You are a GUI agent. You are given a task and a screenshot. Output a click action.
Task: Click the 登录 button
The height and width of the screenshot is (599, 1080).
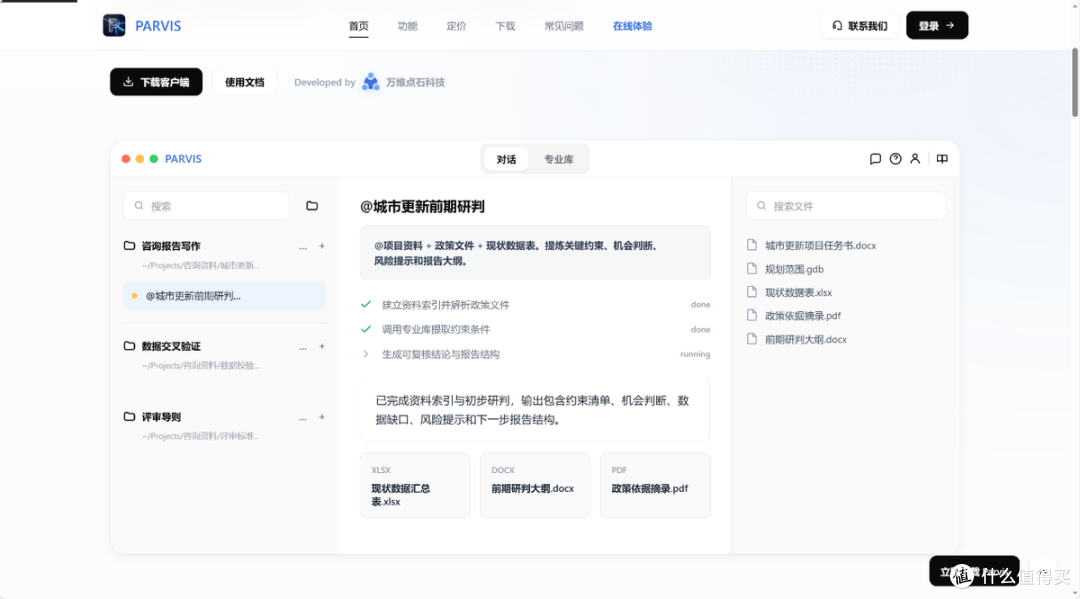point(937,25)
